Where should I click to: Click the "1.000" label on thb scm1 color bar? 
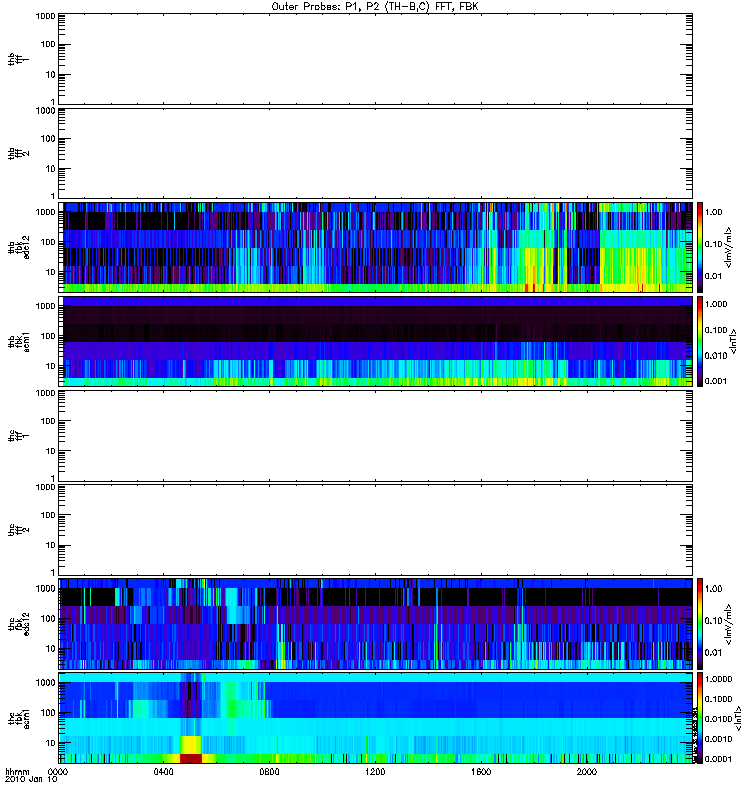pyautogui.click(x=716, y=304)
